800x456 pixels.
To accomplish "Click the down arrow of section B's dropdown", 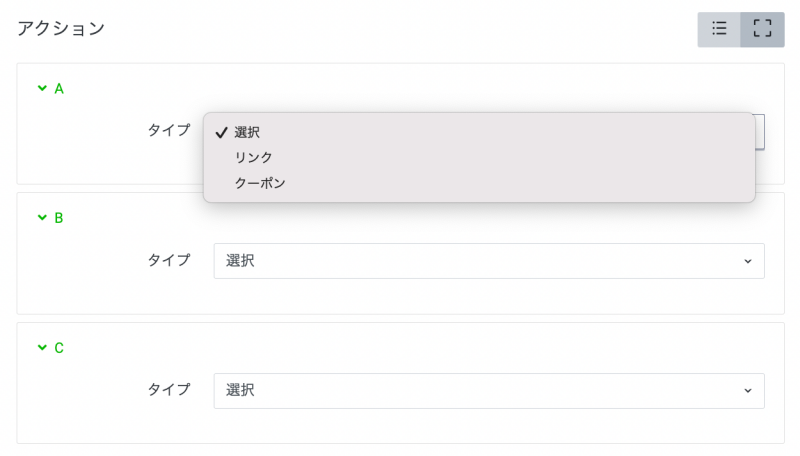I will pos(747,261).
